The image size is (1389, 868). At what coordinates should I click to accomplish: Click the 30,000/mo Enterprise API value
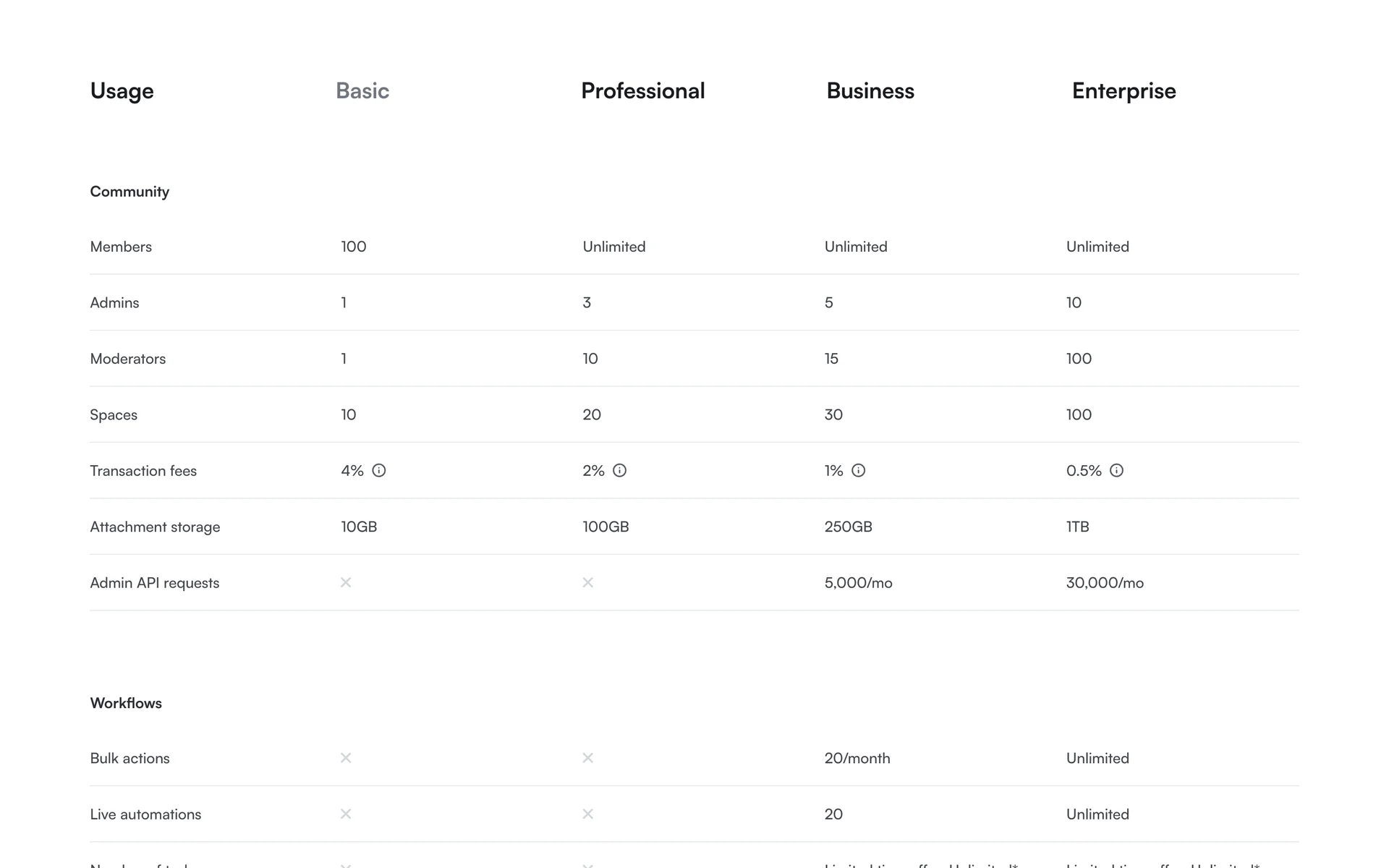pos(1105,583)
